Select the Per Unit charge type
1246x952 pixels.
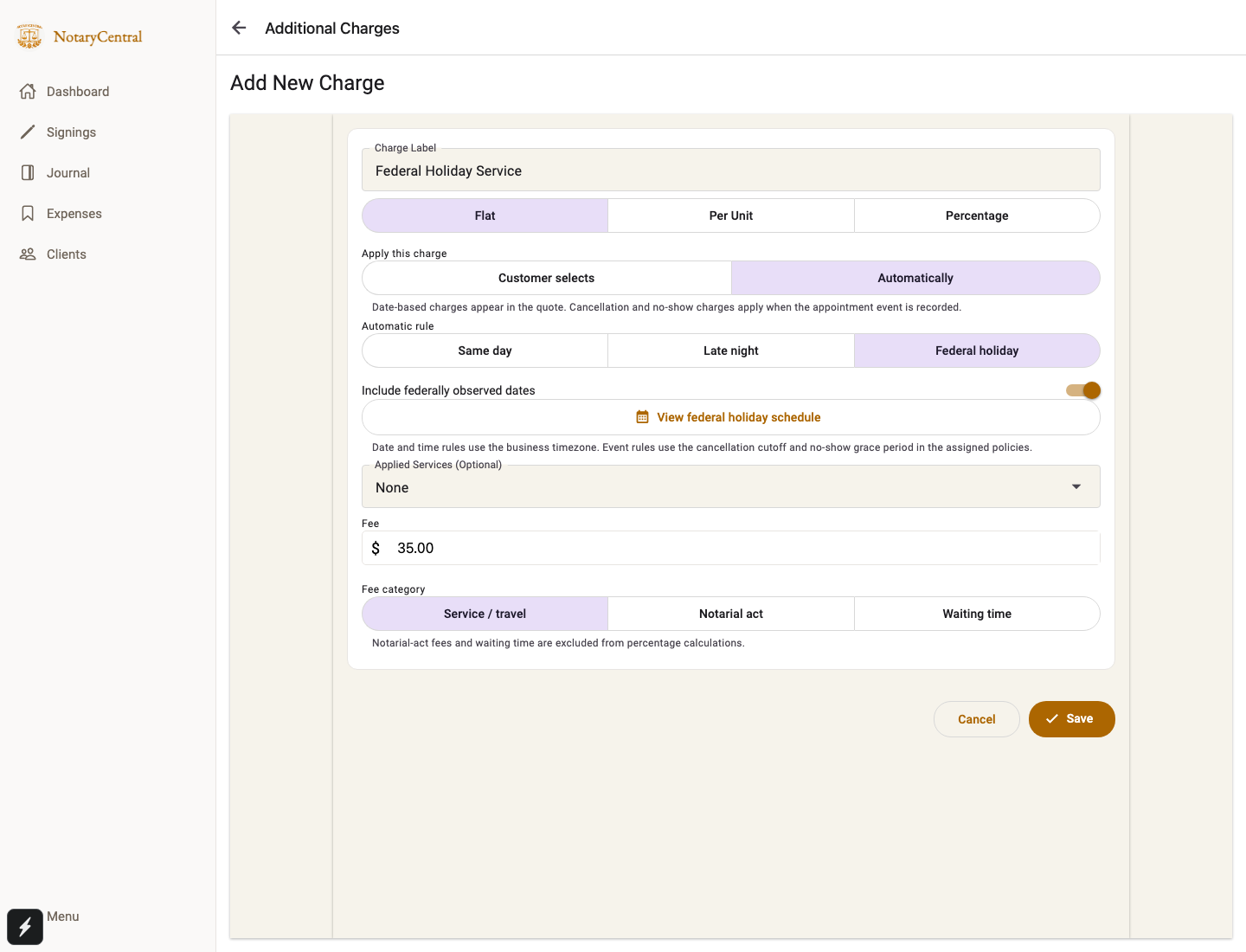pos(731,215)
